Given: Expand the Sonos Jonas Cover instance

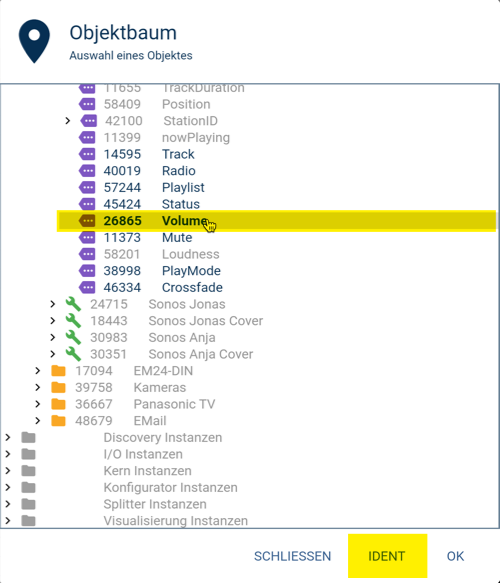Looking at the screenshot, I should [x=53, y=321].
